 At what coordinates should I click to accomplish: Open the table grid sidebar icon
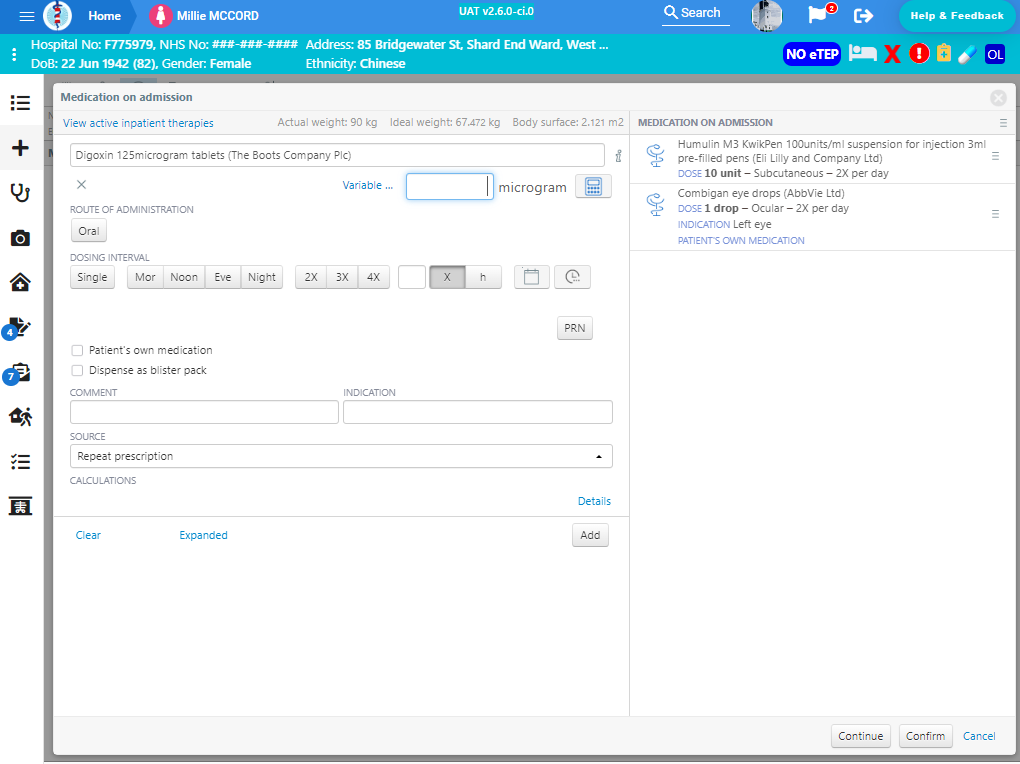(x=20, y=506)
